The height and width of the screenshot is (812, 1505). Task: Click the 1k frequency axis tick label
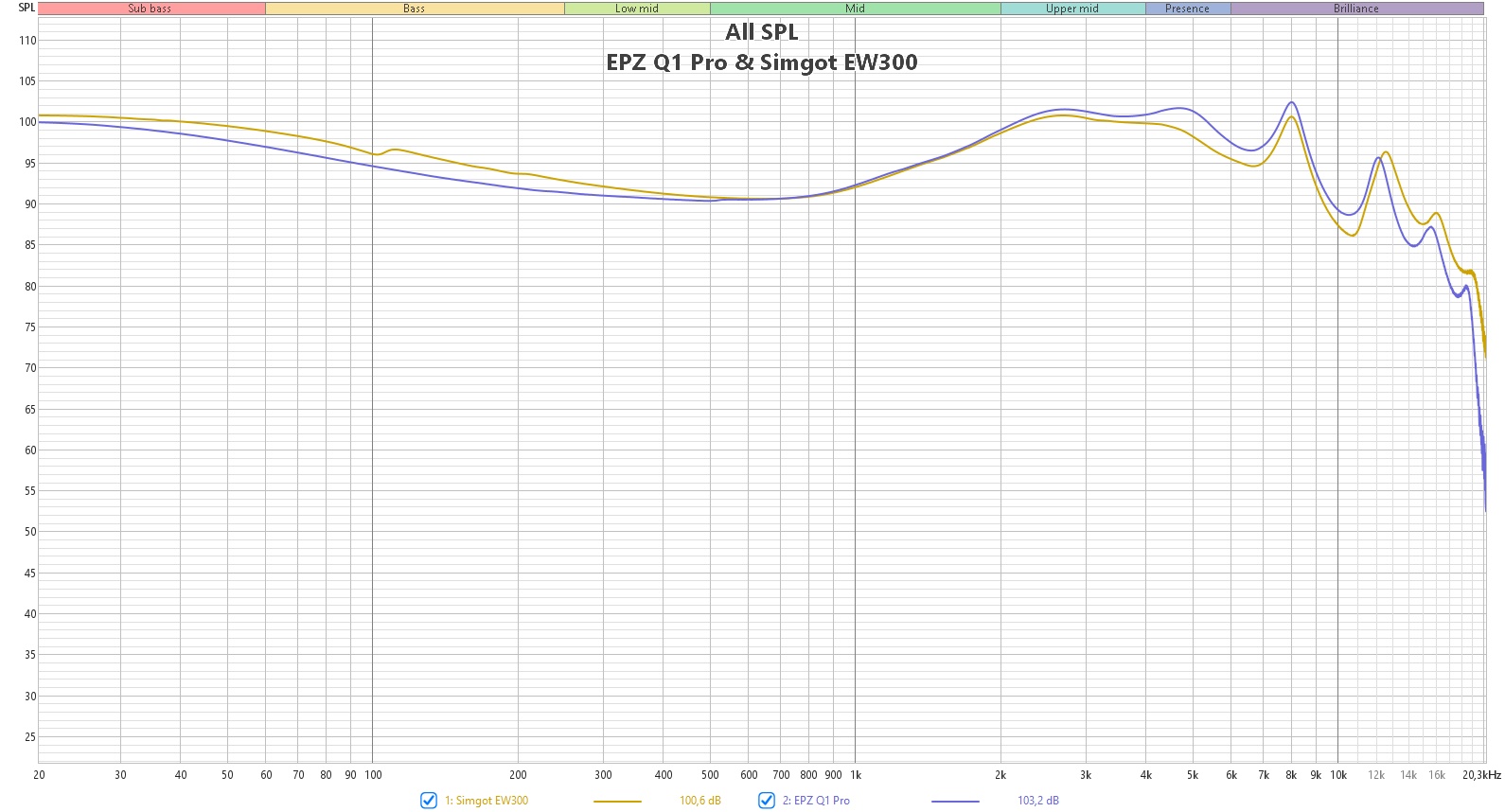tap(856, 775)
